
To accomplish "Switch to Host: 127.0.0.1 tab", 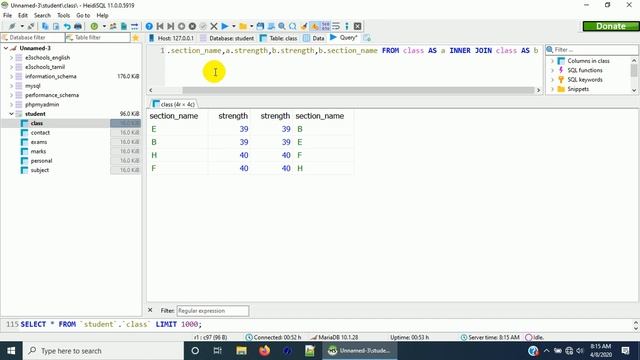I will [171, 38].
